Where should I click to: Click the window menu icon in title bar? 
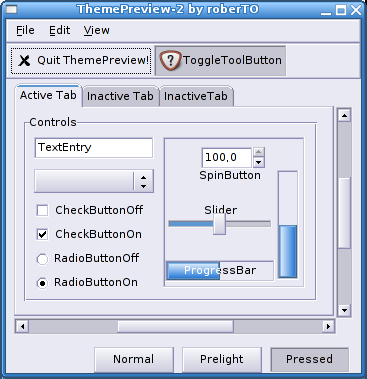[11, 9]
